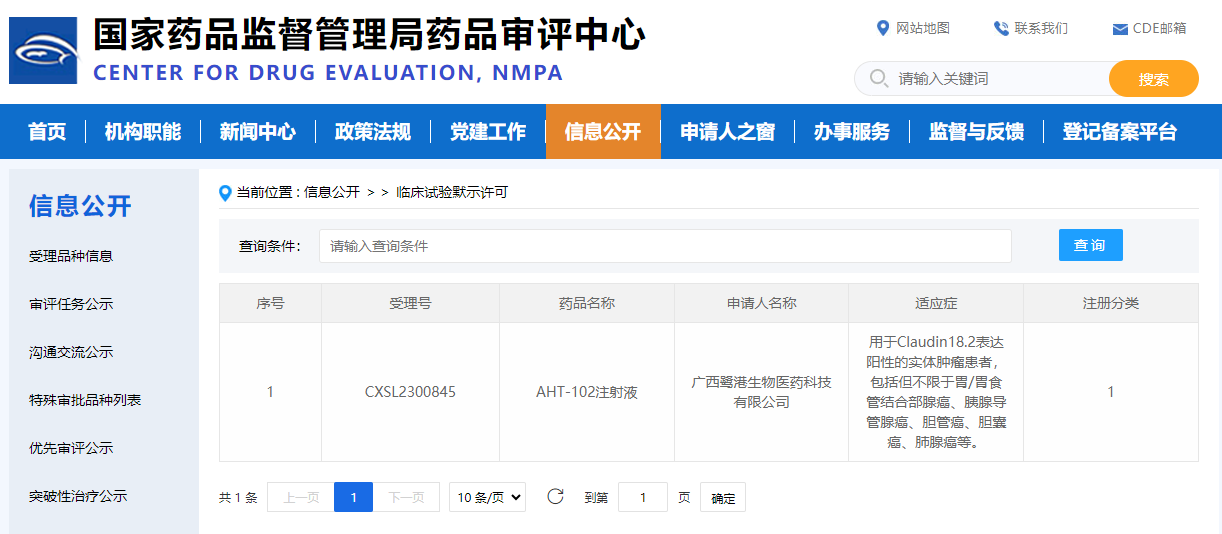Click the 确定 page jump button

click(x=722, y=498)
